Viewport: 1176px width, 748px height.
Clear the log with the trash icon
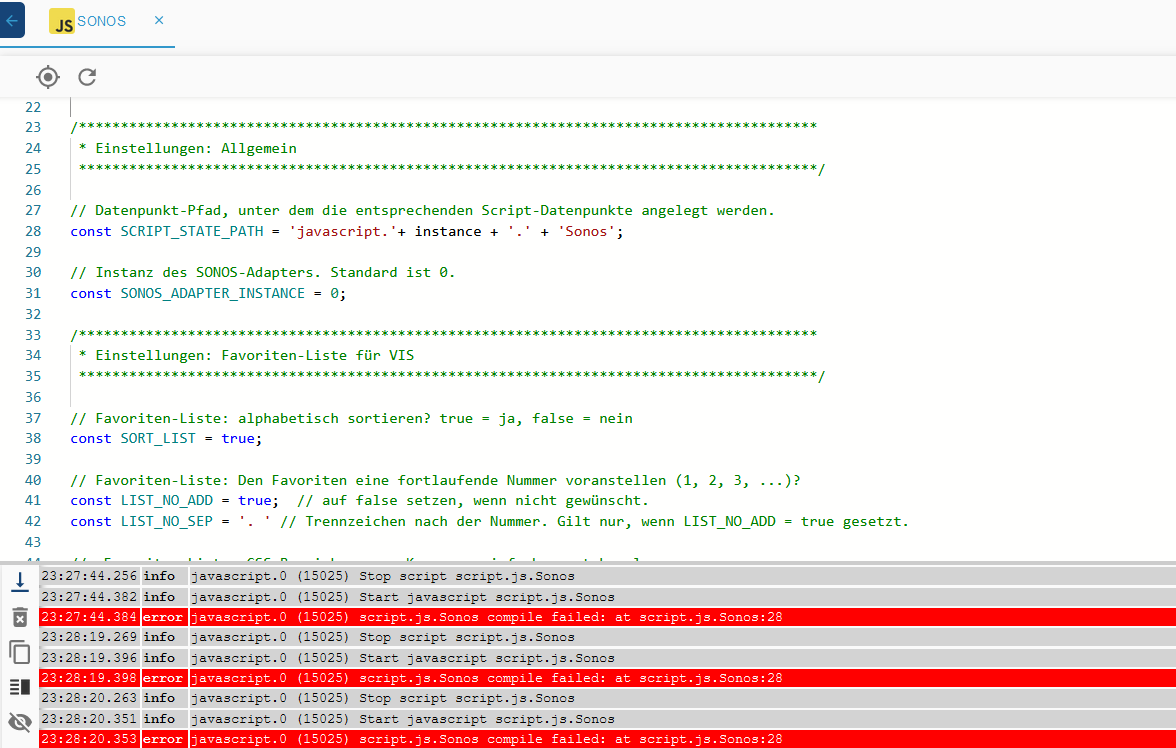(x=19, y=617)
